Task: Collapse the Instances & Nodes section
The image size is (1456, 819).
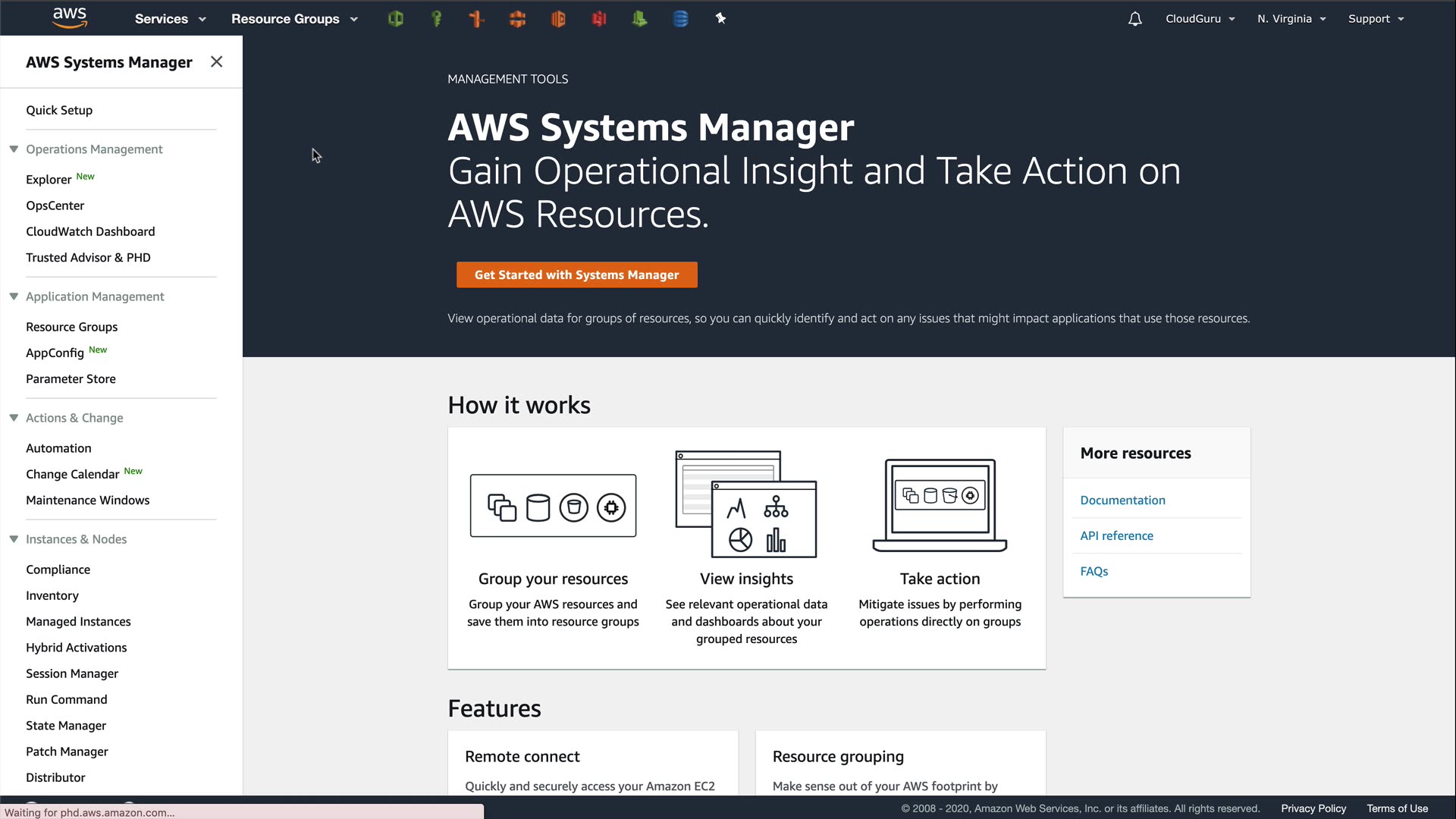Action: 14,539
